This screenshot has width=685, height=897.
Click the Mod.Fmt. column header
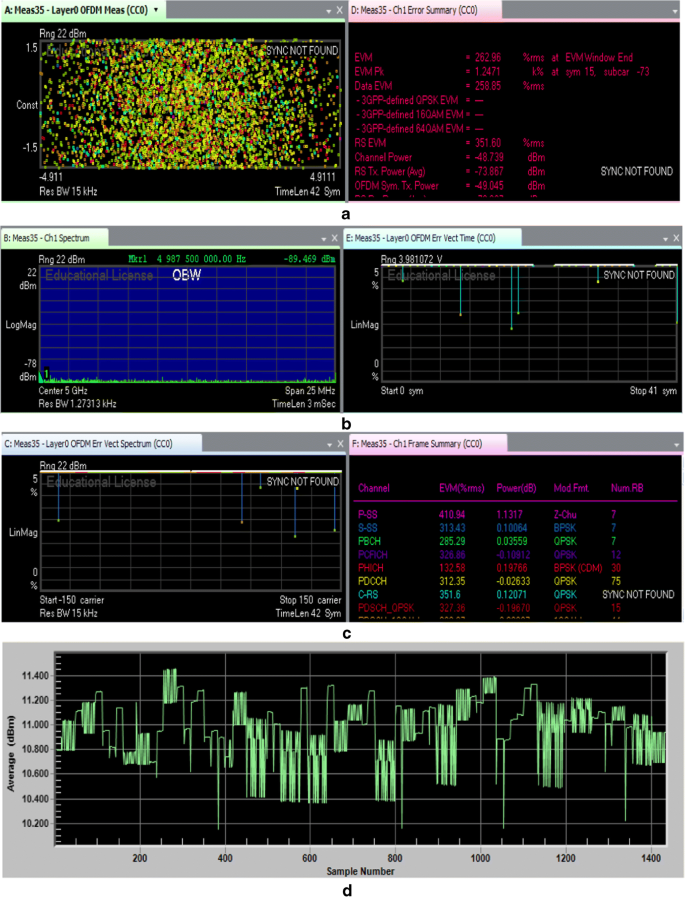click(571, 489)
